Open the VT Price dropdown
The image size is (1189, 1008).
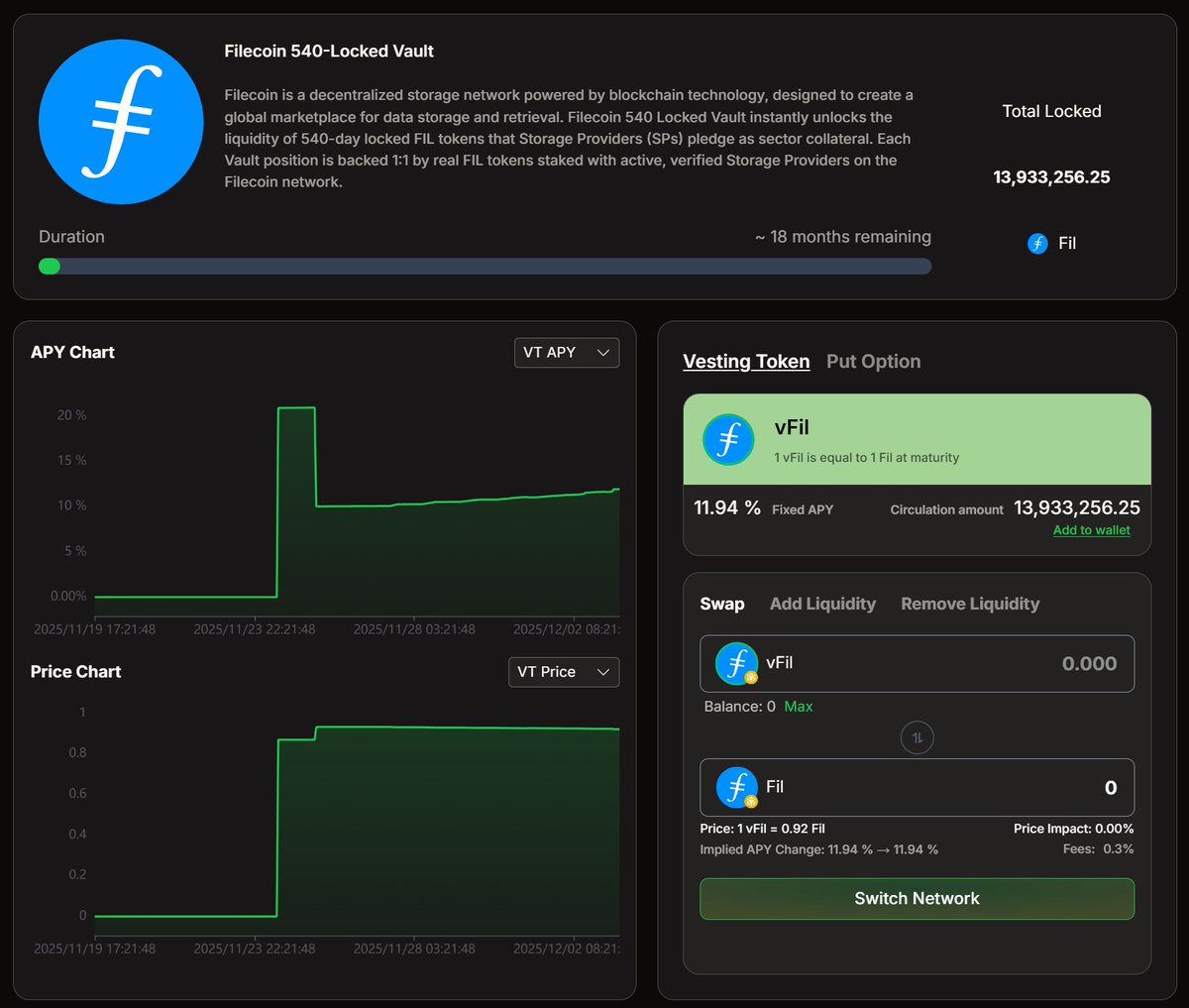tap(564, 672)
